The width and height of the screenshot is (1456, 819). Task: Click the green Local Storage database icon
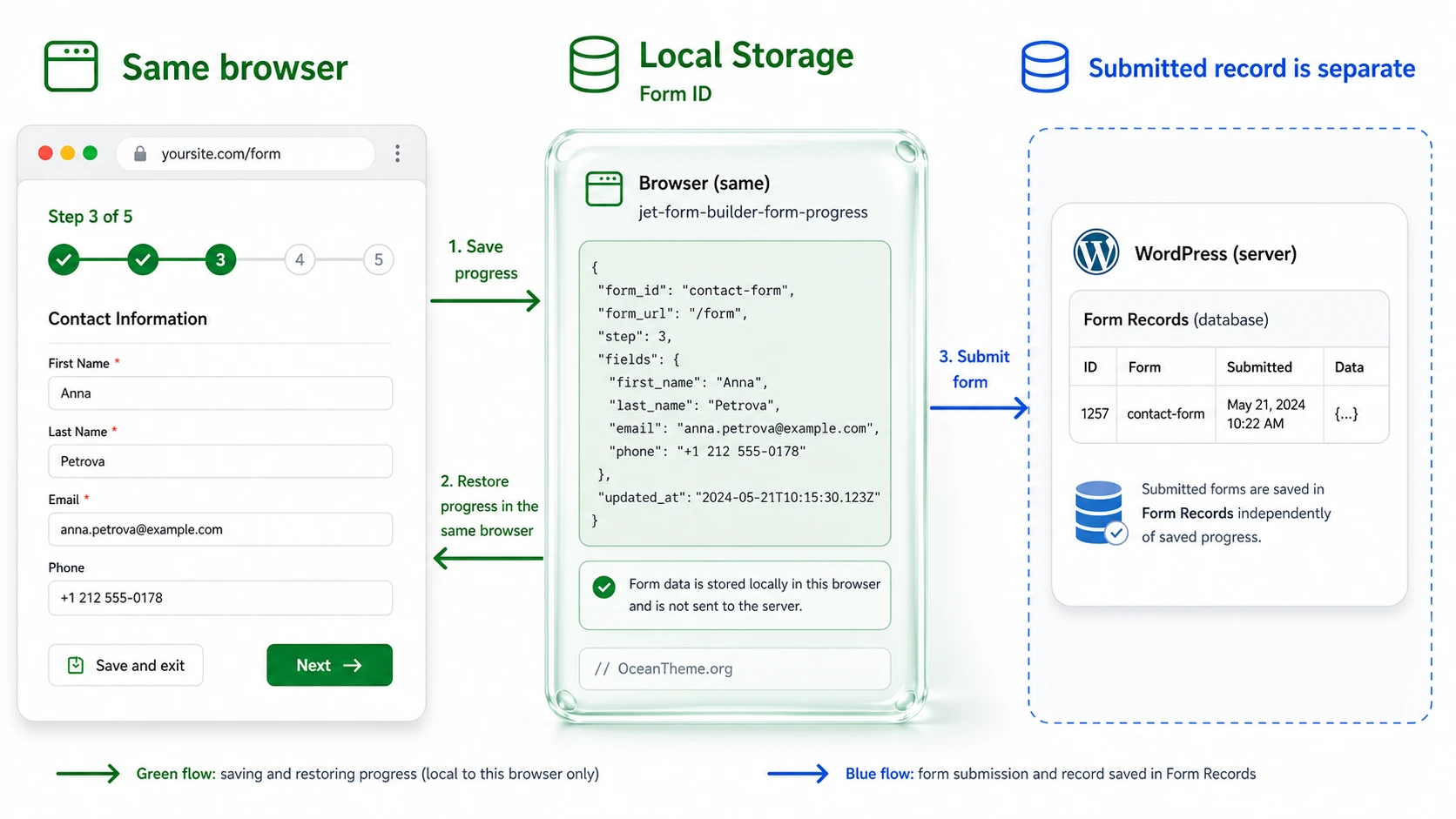coord(594,64)
